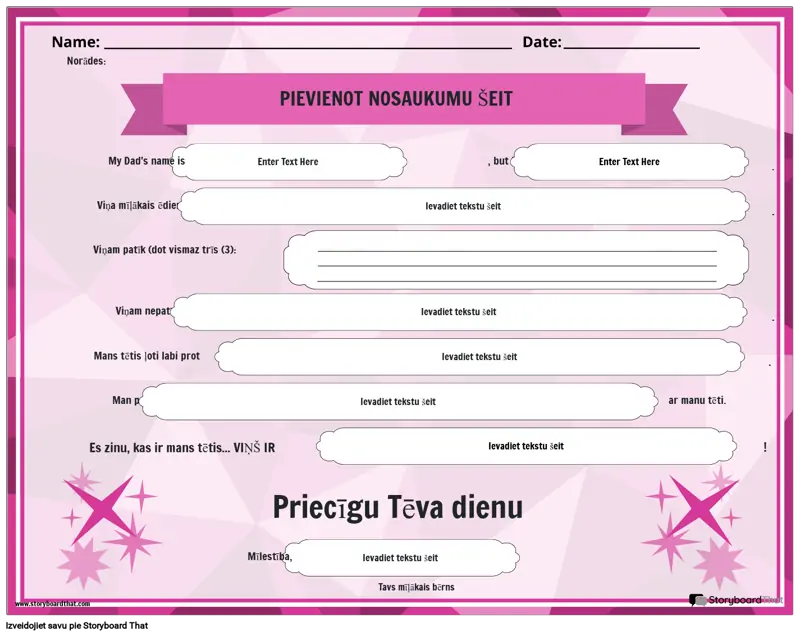Click the text box after 'My Dad's name is'
The height and width of the screenshot is (636, 800).
coord(288,161)
